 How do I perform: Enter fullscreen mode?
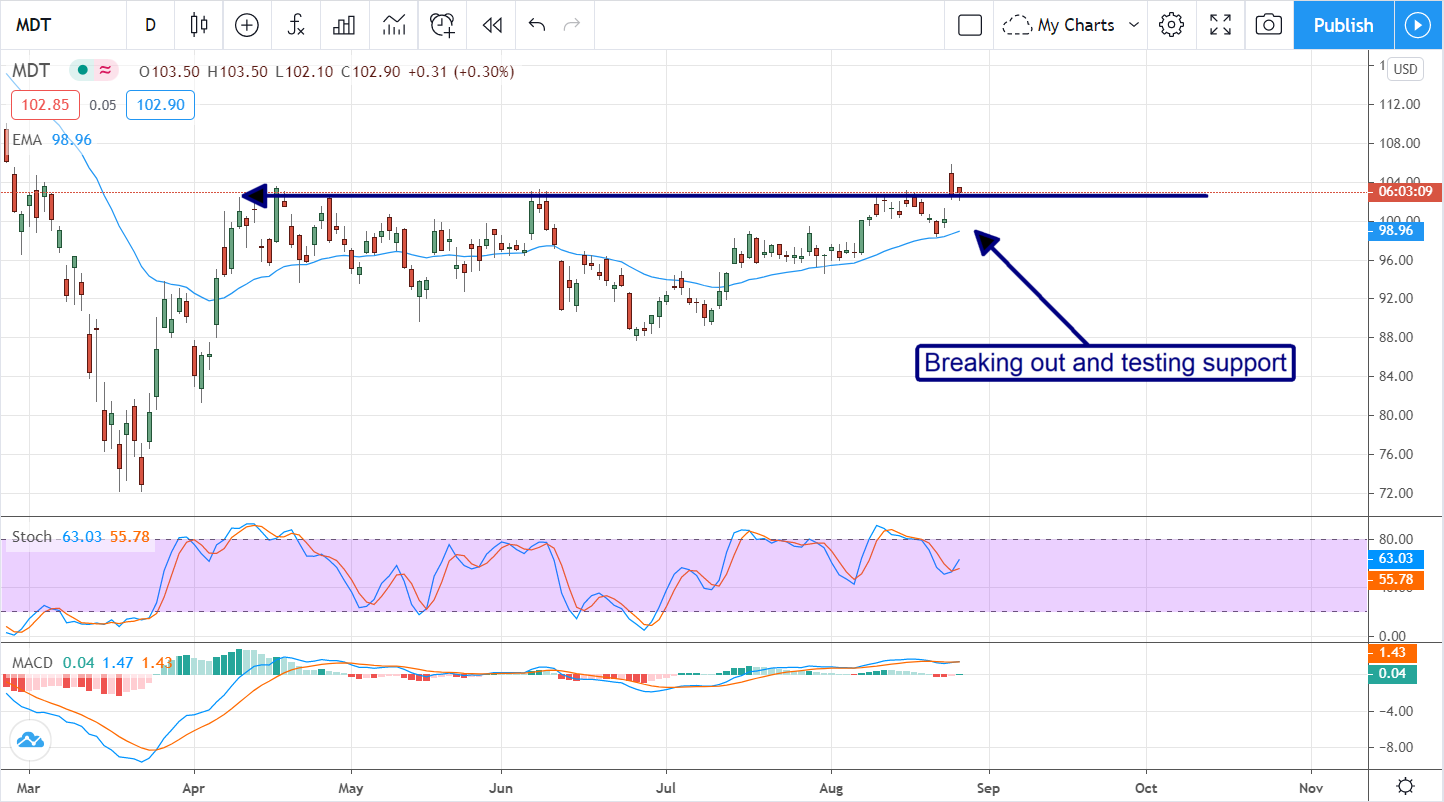1220,25
